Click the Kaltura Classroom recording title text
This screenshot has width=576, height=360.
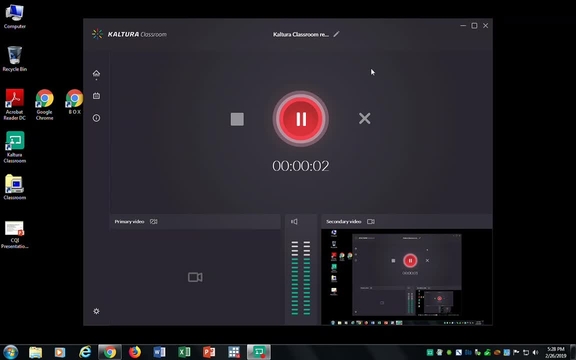300,35
